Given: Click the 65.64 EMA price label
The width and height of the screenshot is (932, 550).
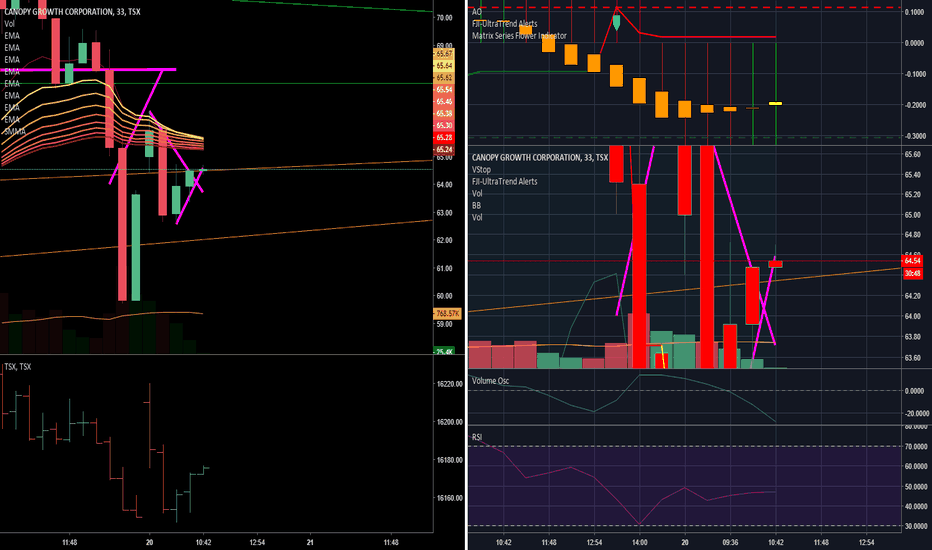Looking at the screenshot, I should [444, 65].
